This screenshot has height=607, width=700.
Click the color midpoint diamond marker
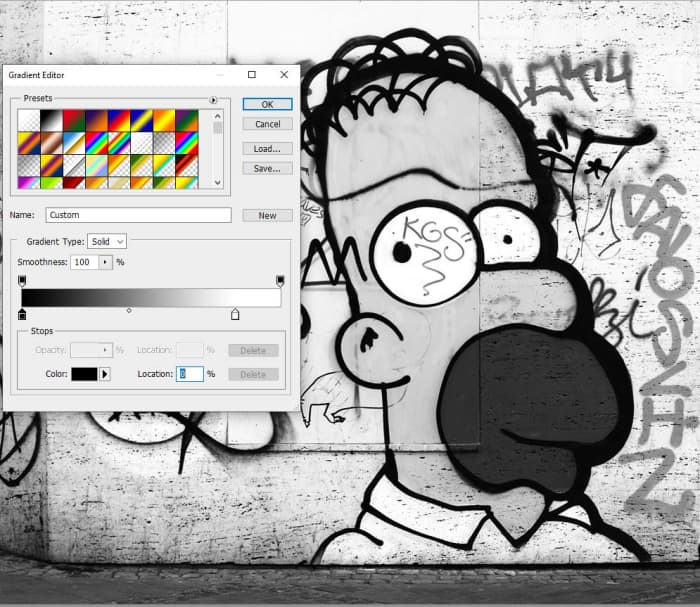point(129,310)
